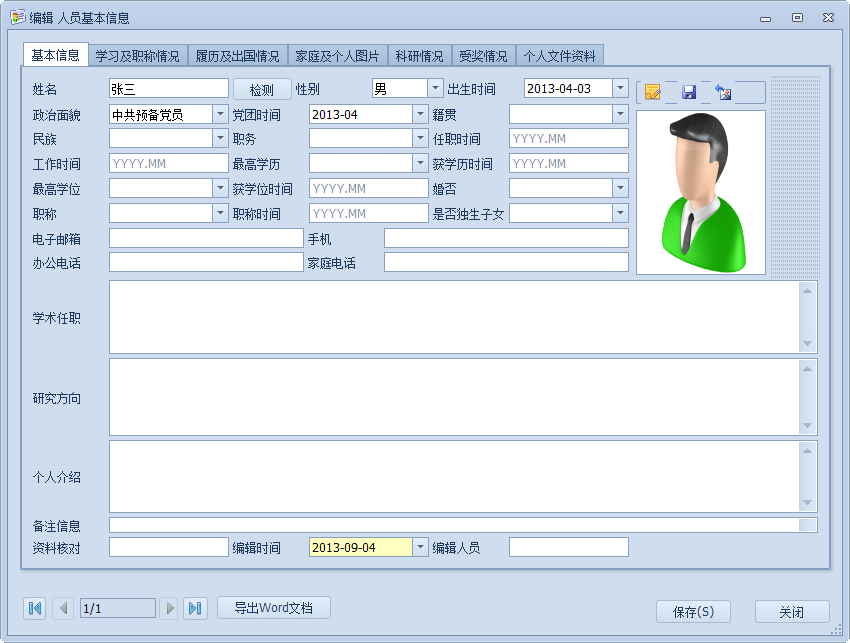Screen dimensions: 850x643
Task: Click the 编辑人员 input field
Action: click(x=569, y=547)
